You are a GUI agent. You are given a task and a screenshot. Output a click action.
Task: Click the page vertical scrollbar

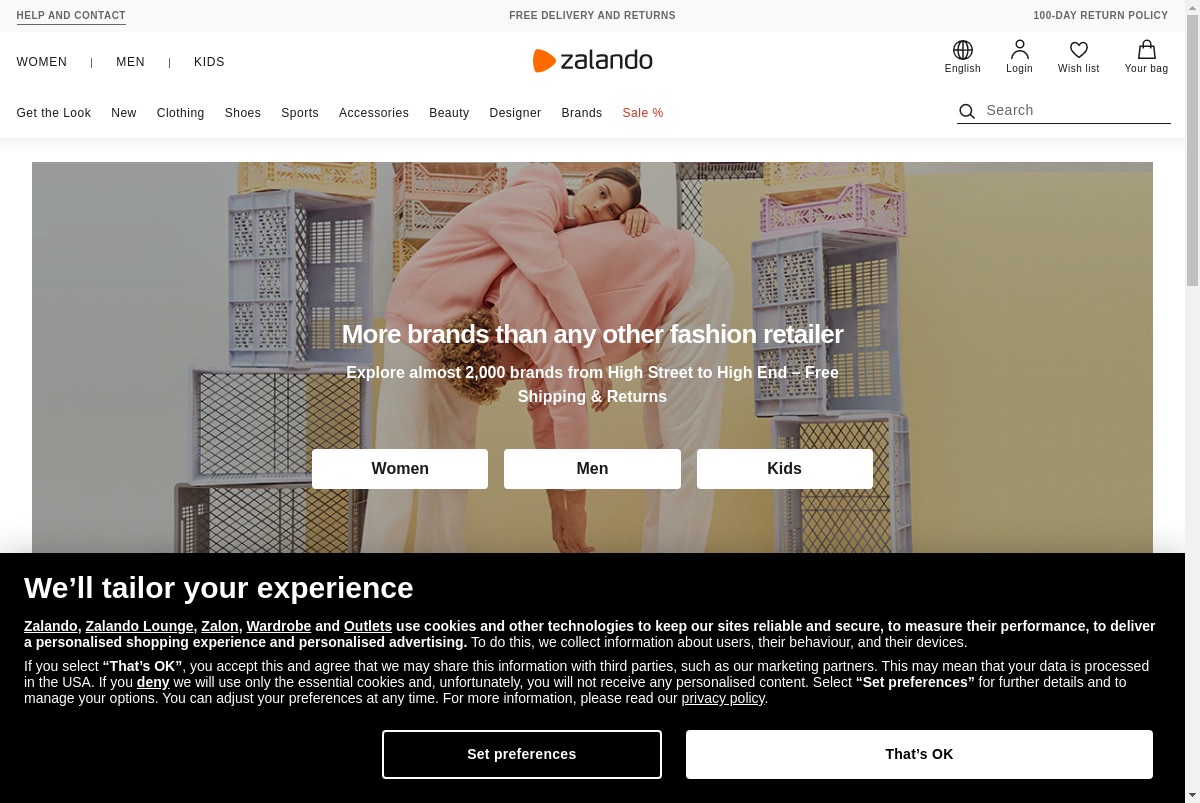point(1192,401)
